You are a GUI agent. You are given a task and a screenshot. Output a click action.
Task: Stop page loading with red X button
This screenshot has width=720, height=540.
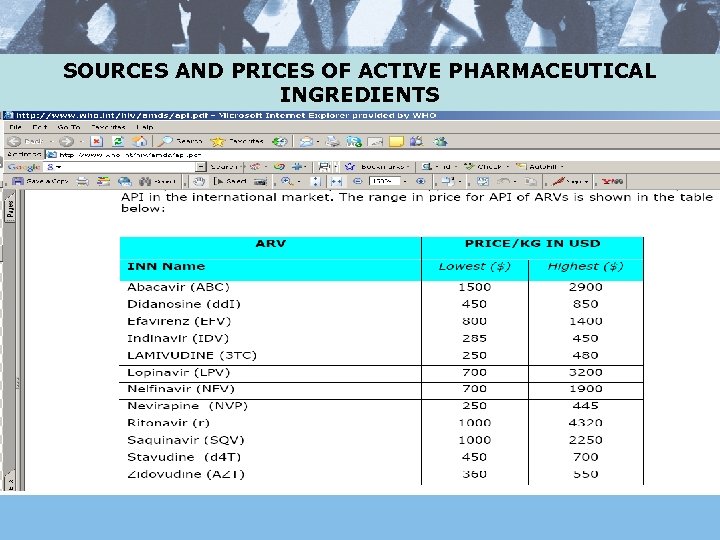coord(96,141)
